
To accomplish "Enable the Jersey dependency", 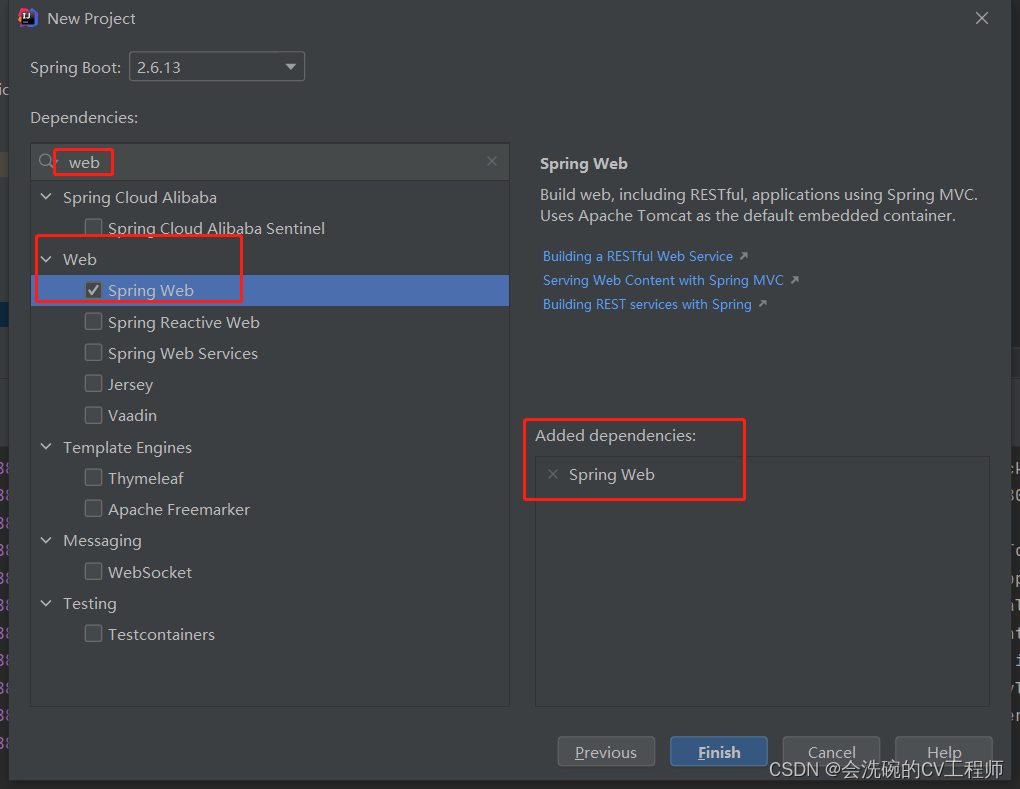I will [94, 384].
